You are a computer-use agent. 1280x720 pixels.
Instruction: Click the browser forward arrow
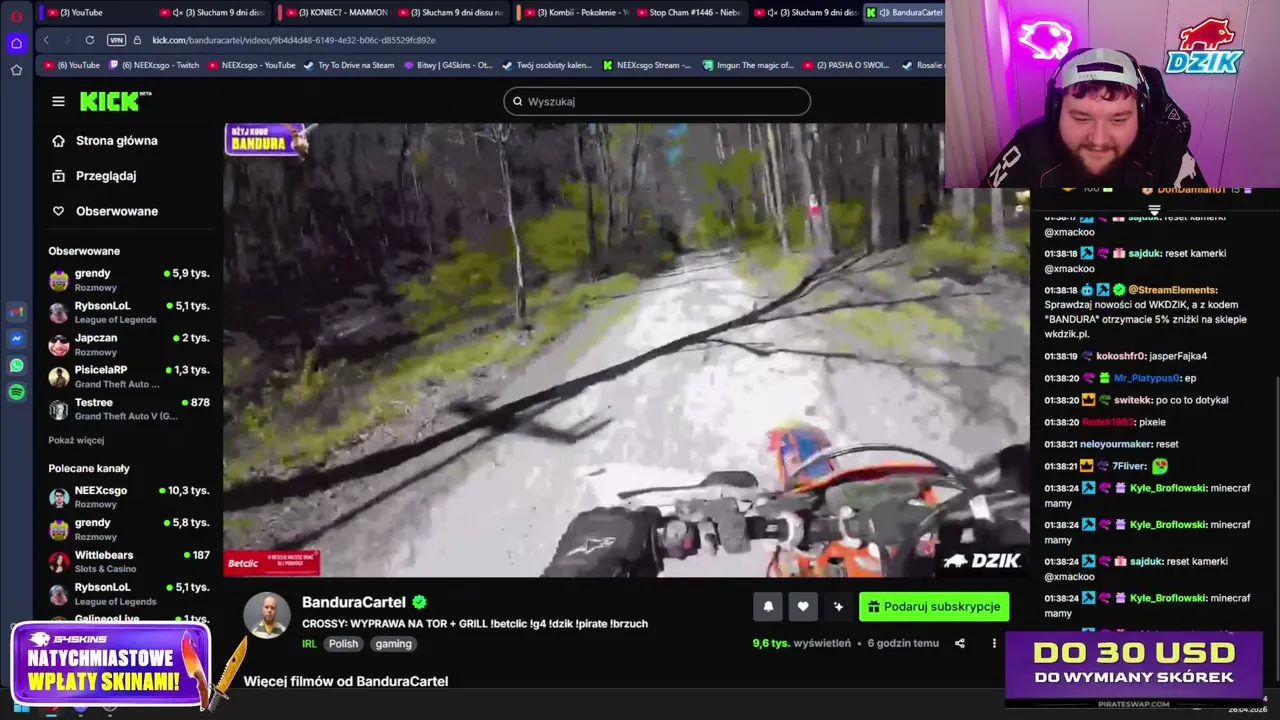66,40
